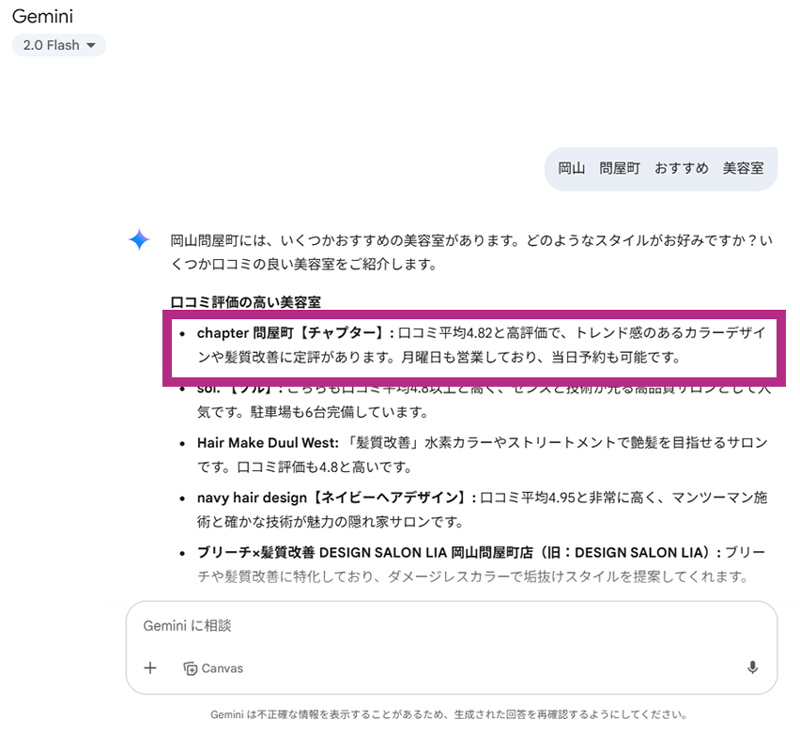Click the blue Gemini sparkle icon
Viewport: 800px width, 735px height.
[x=139, y=240]
